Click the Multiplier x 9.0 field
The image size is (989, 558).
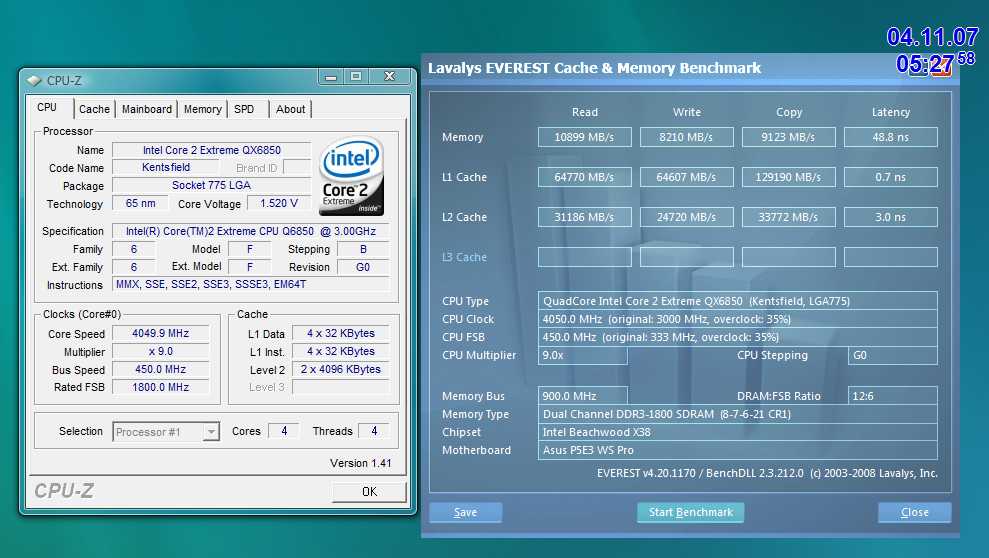tap(161, 351)
